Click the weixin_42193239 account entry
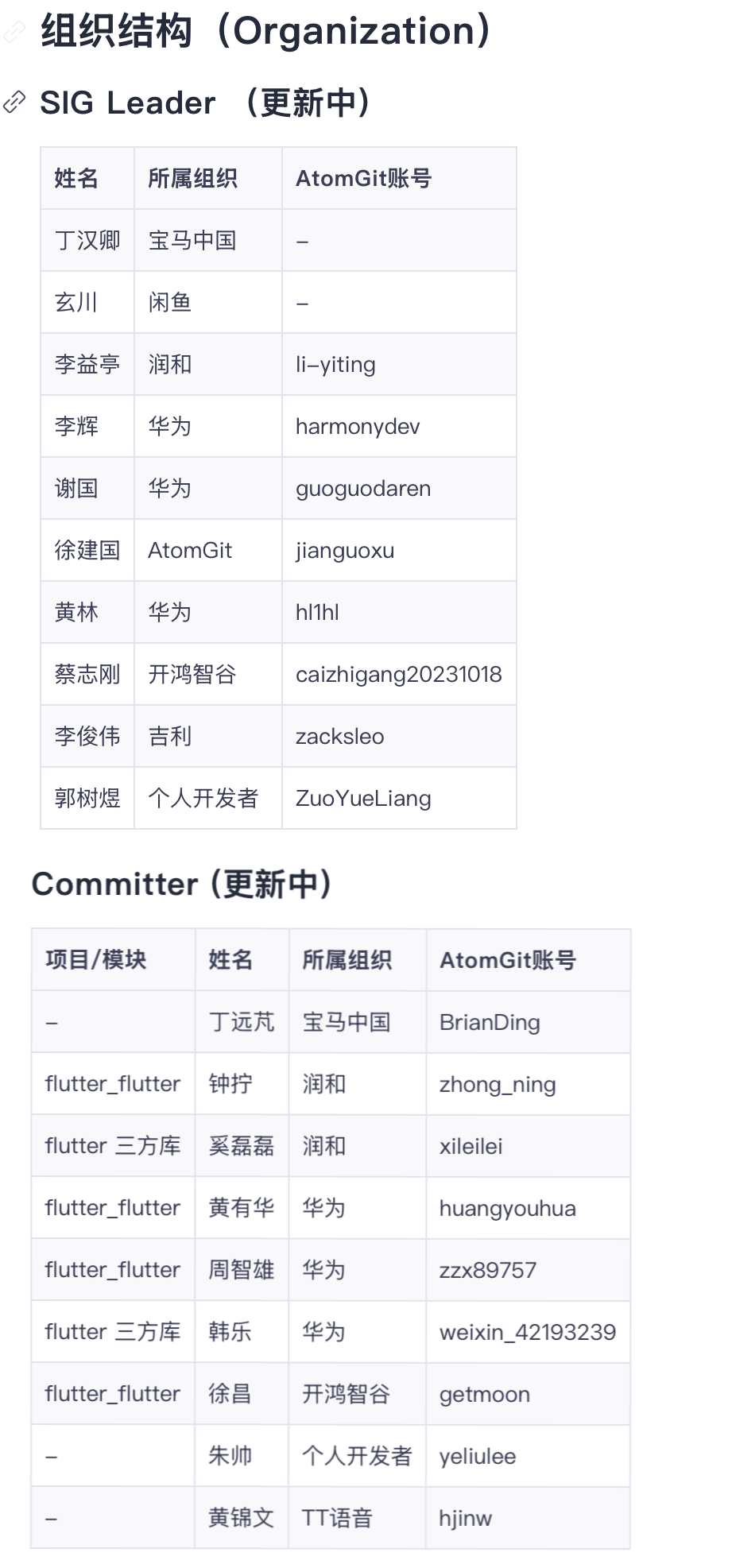 pyautogui.click(x=527, y=1333)
